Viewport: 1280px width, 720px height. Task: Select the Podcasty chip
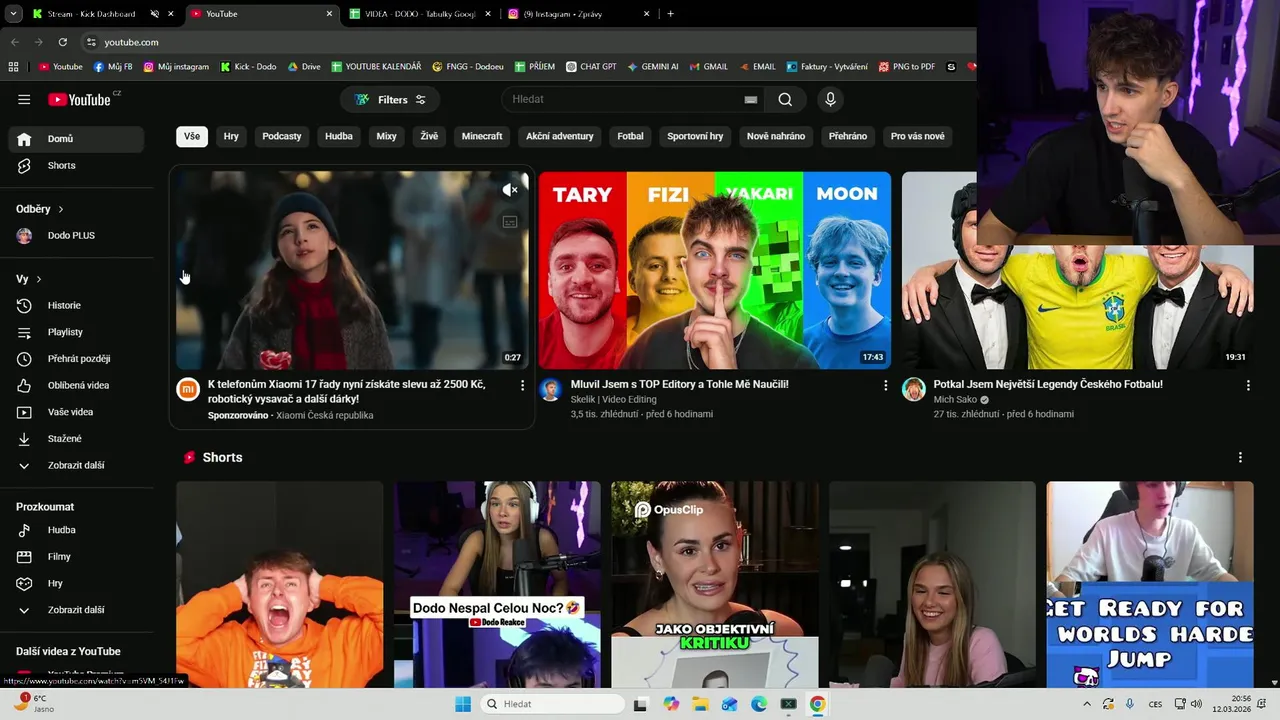[x=282, y=136]
